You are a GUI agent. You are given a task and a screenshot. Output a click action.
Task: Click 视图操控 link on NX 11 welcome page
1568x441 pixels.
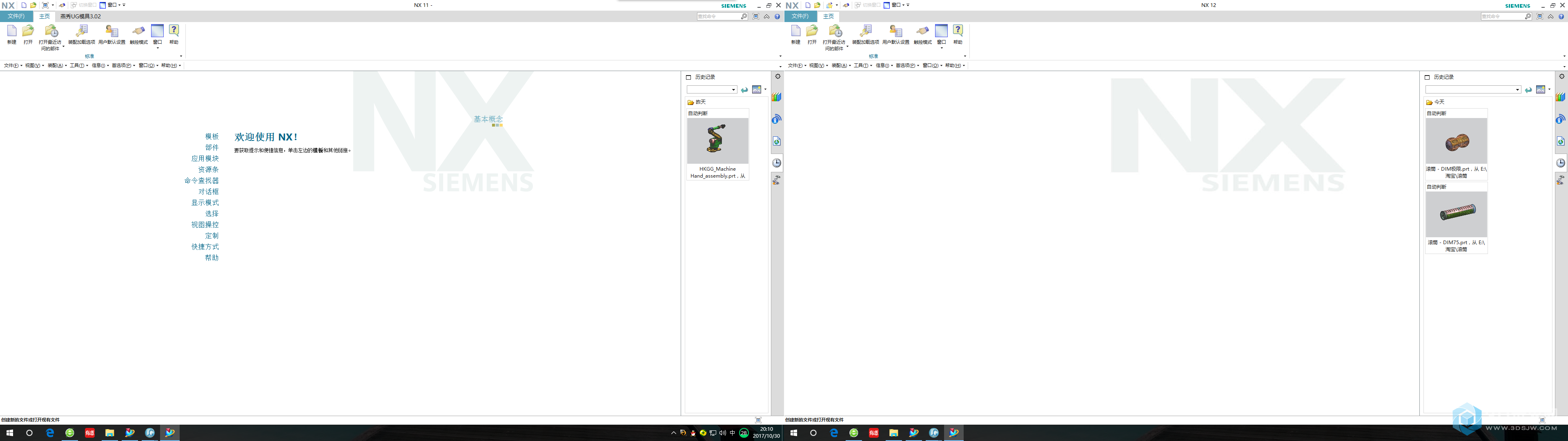point(205,225)
